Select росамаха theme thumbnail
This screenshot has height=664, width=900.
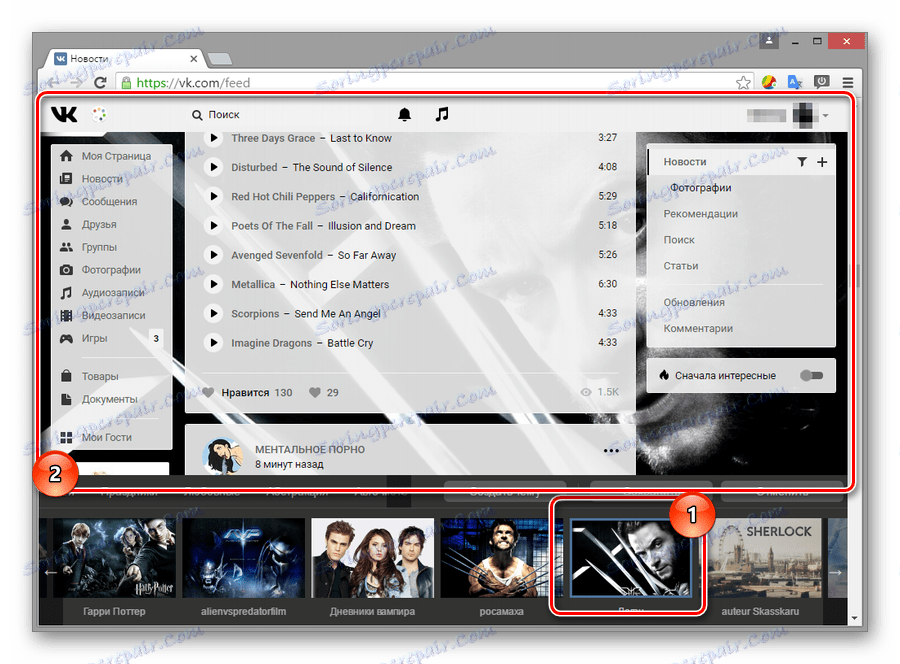pos(502,558)
